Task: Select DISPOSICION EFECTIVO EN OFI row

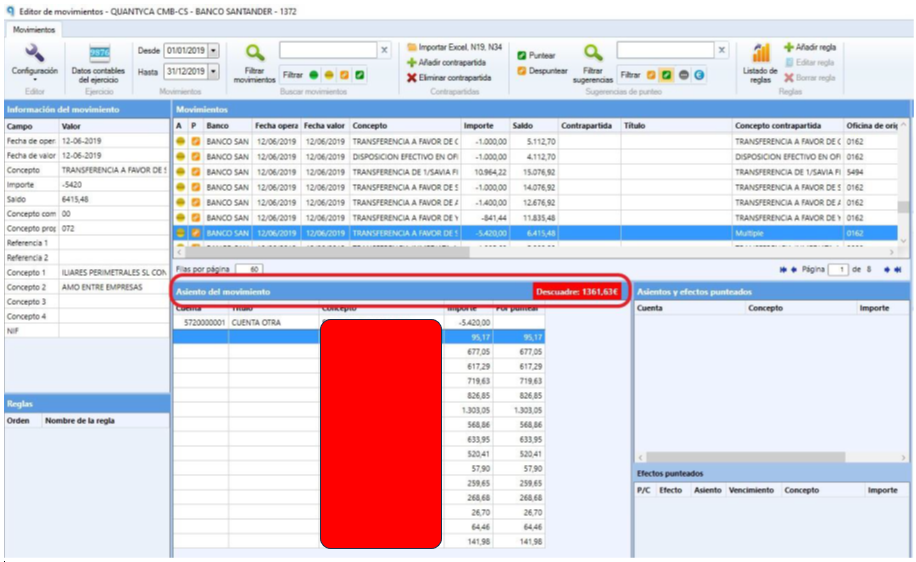Action: 535,157
